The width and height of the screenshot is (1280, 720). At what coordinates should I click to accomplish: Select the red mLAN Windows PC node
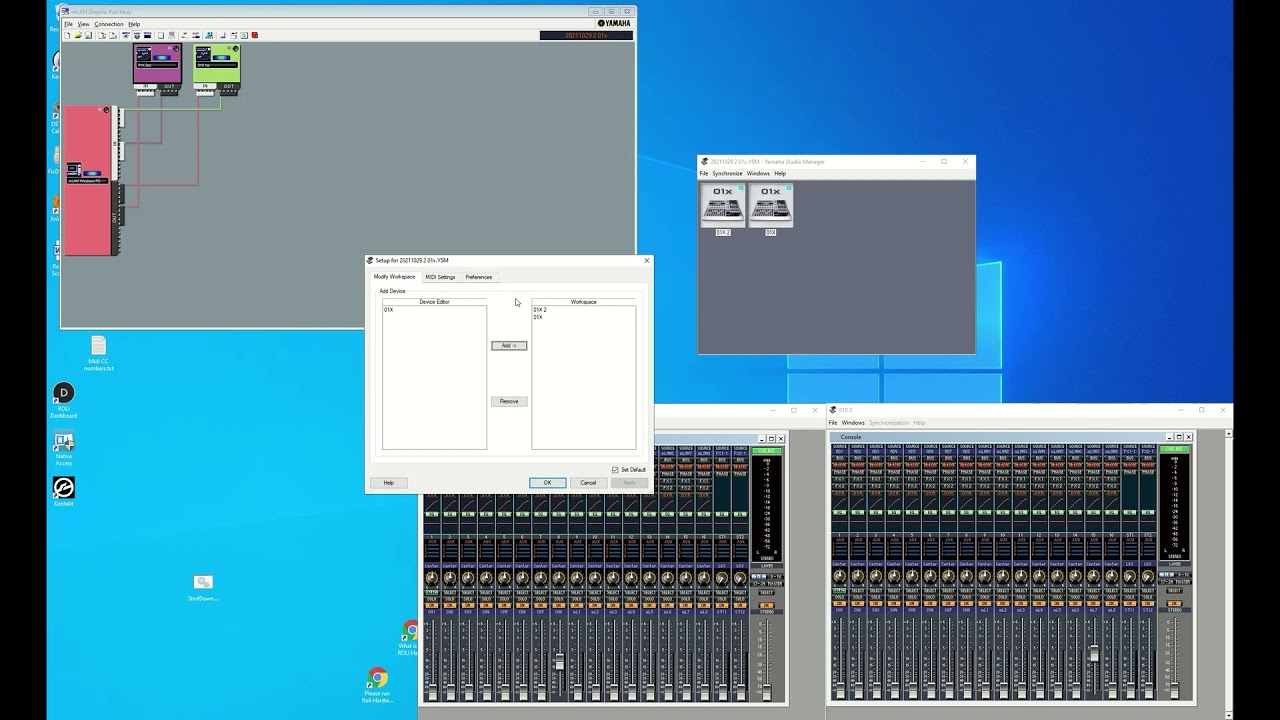(88, 180)
